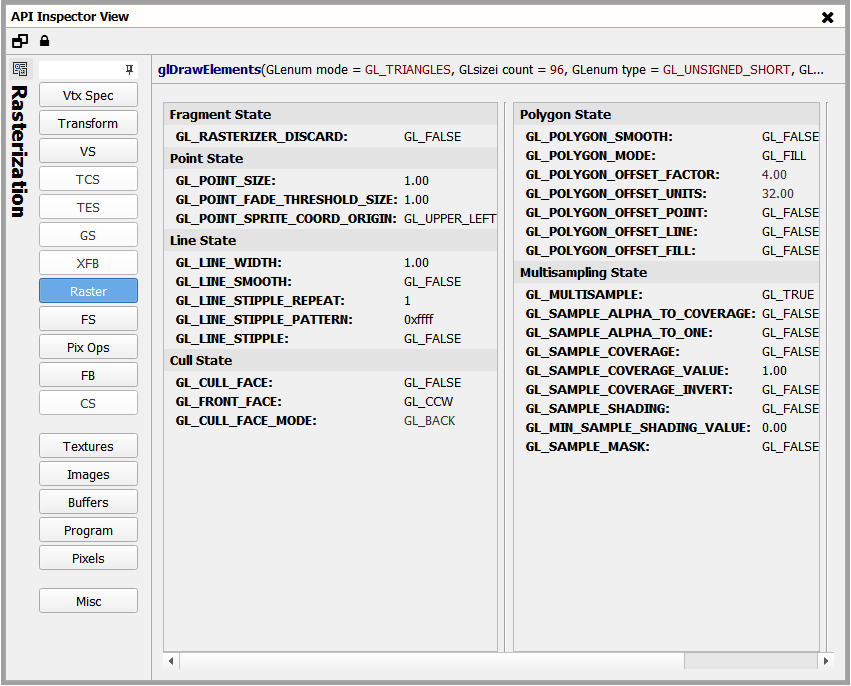Show the Program view
Screen dimensions: 851x686
(x=88, y=531)
